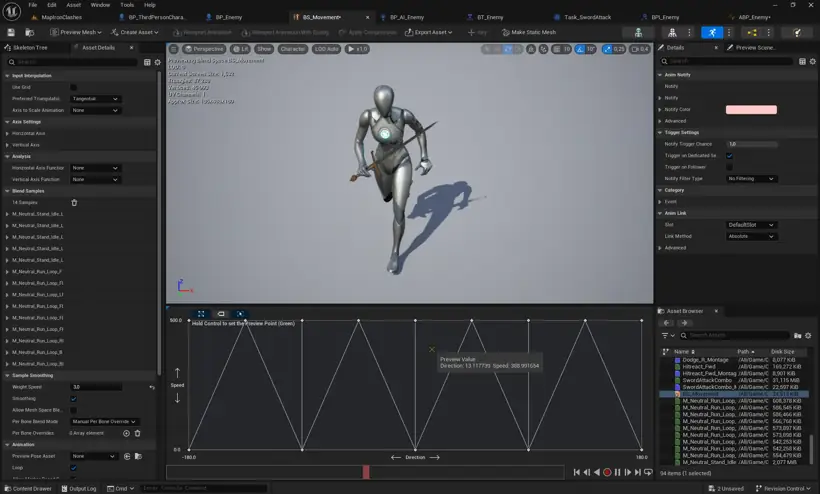Image resolution: width=820 pixels, height=494 pixels.
Task: Reset Weight Speed to default arrow
Action: click(152, 387)
